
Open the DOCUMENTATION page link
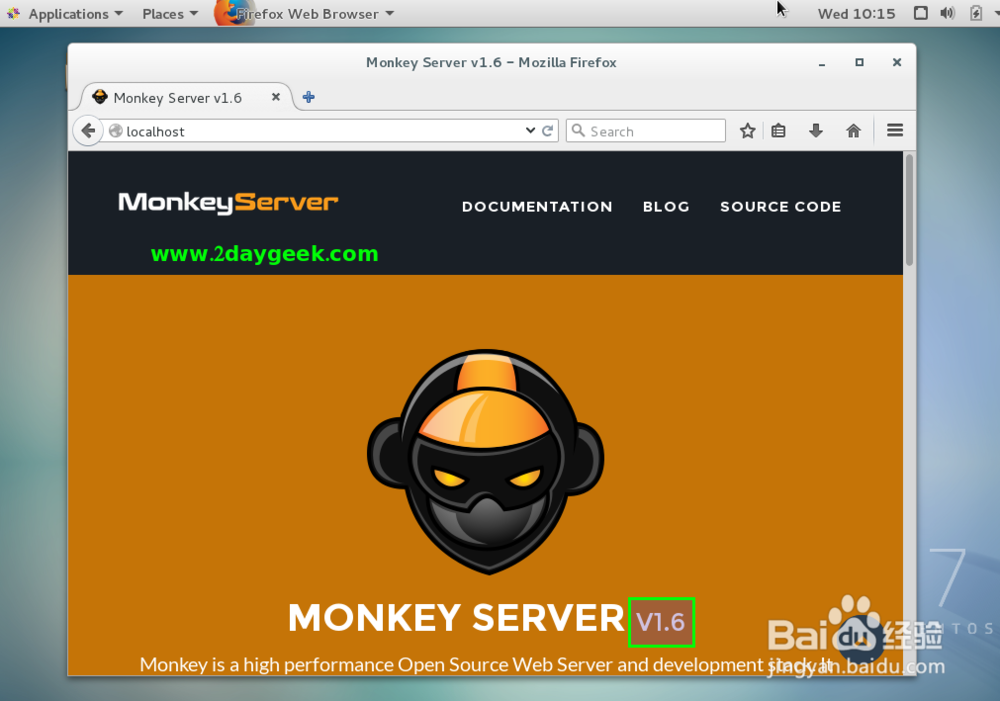point(537,207)
